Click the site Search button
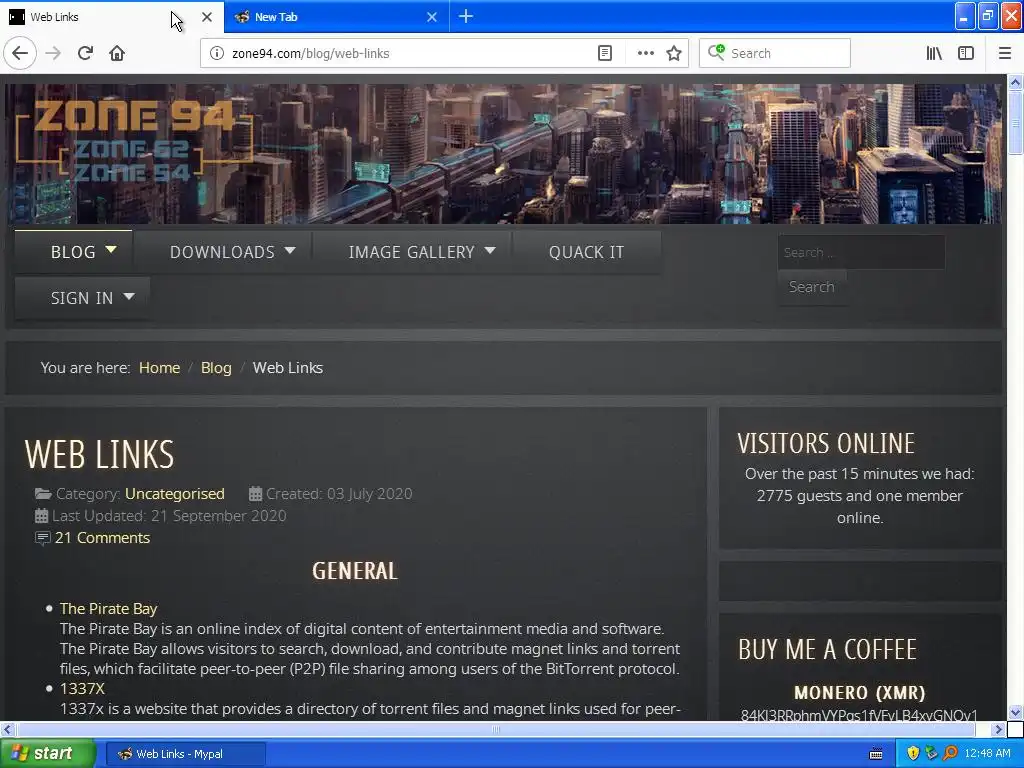The image size is (1024, 768). tap(811, 287)
